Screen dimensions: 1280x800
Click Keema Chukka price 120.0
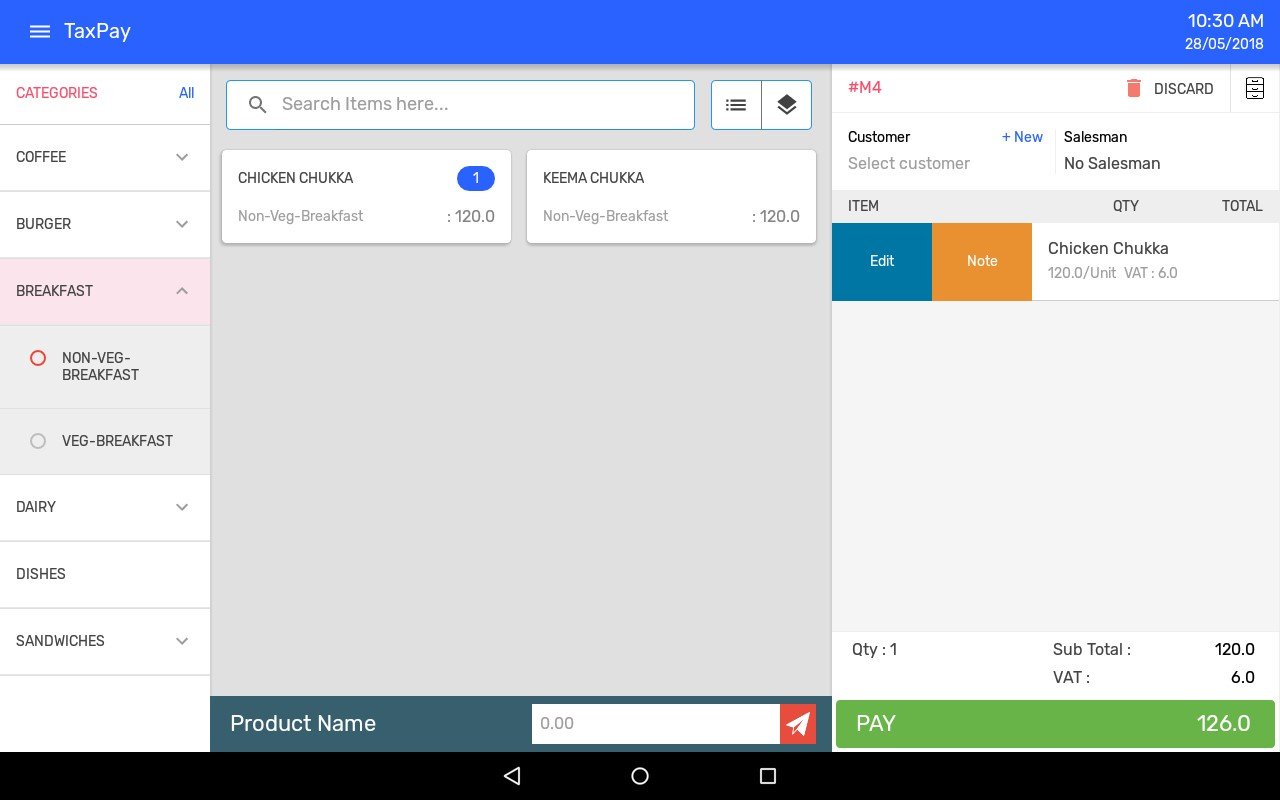click(x=776, y=216)
